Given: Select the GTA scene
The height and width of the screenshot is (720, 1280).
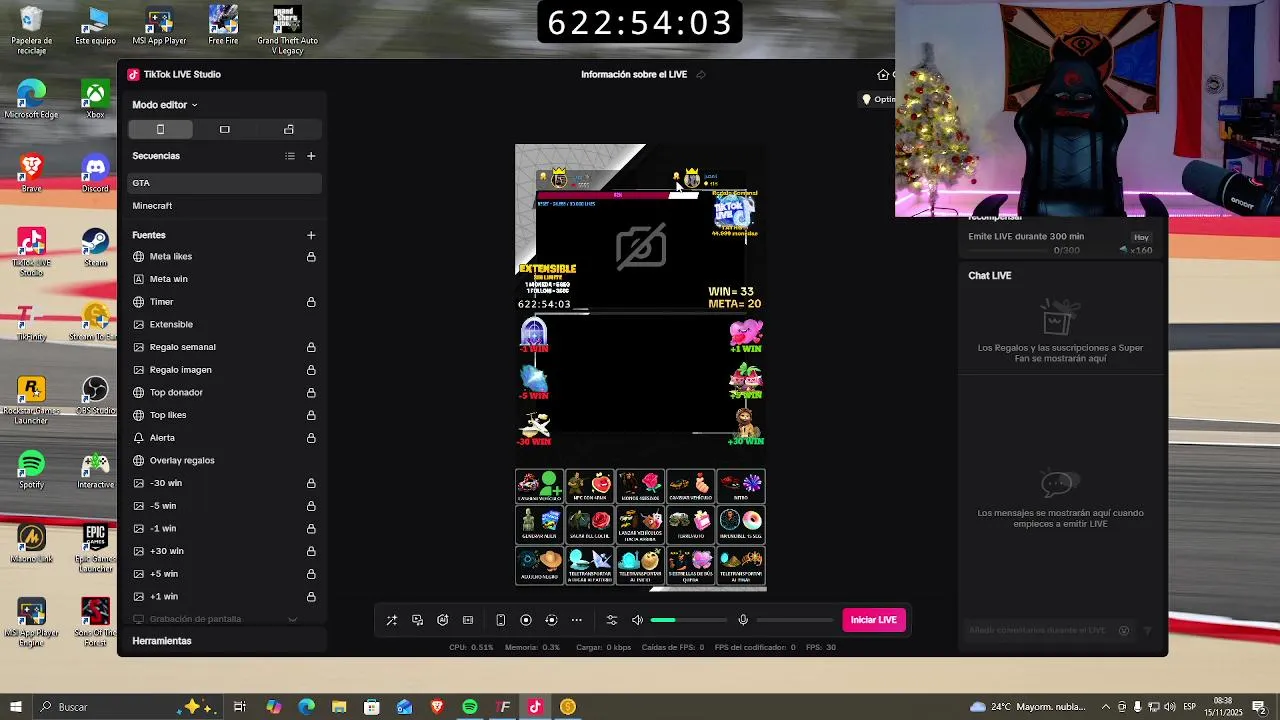Looking at the screenshot, I should pos(225,183).
